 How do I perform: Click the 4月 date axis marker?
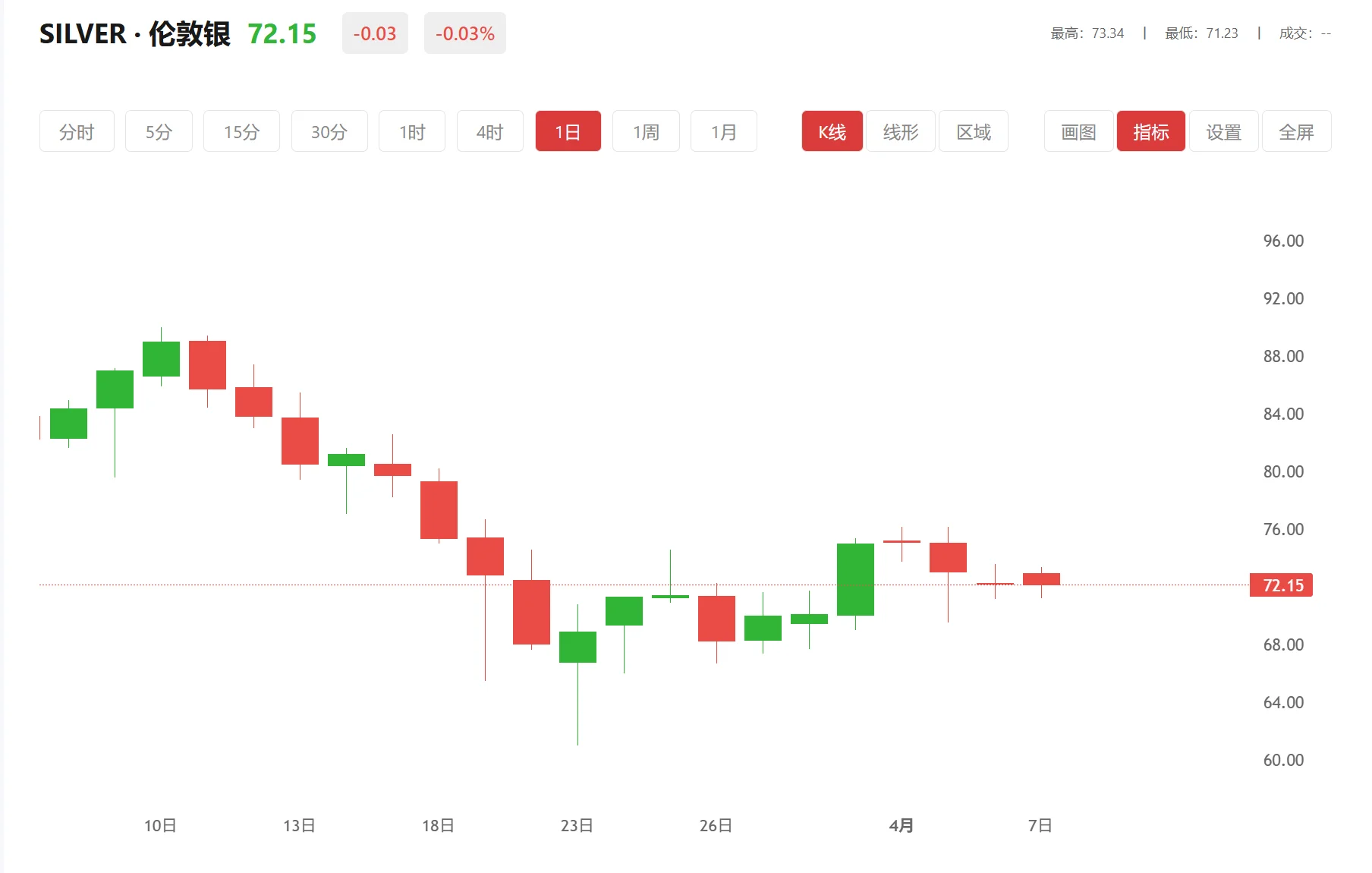pyautogui.click(x=901, y=825)
